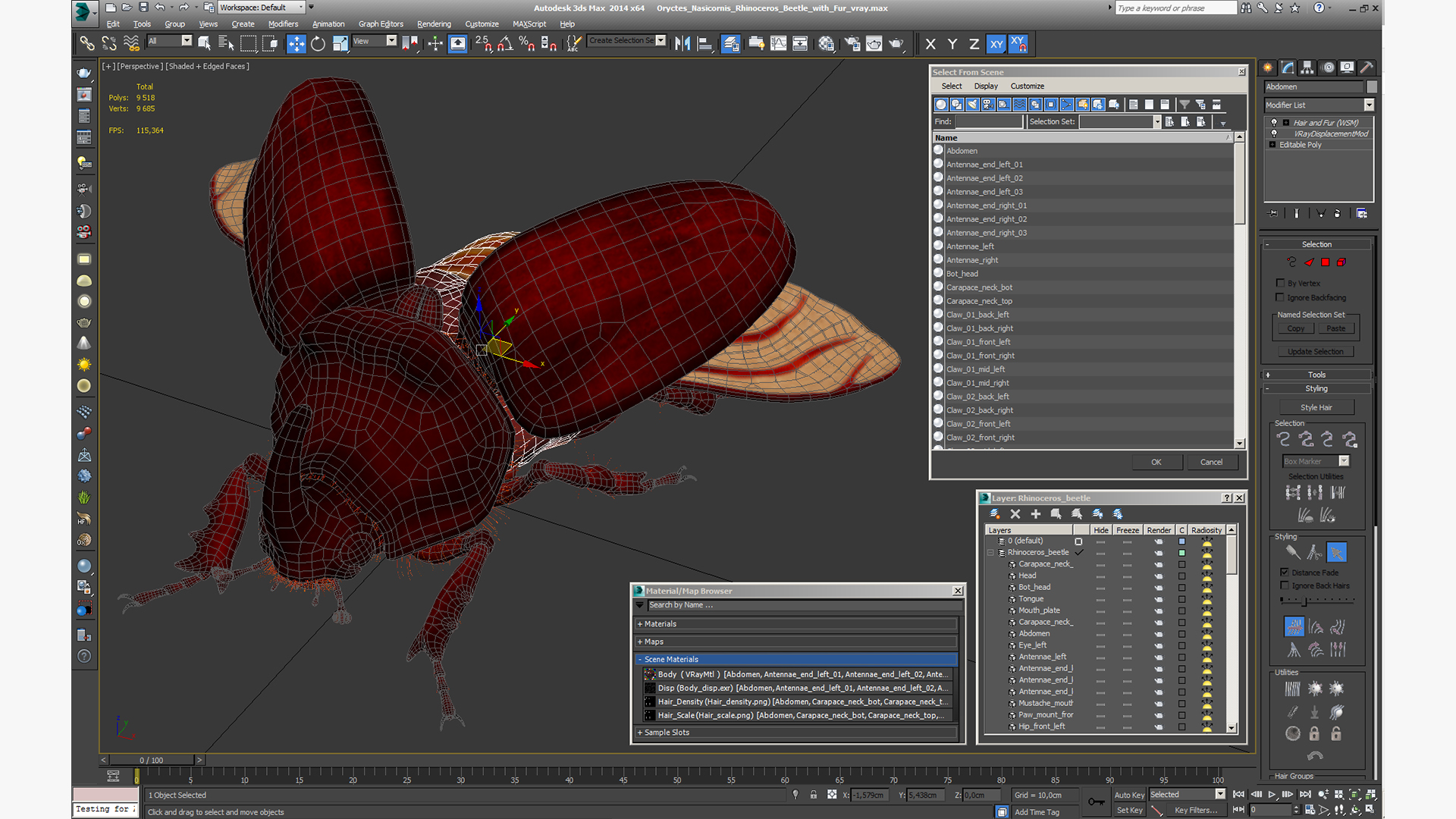Enable the By Vertex checkbox
The height and width of the screenshot is (819, 1456).
pyautogui.click(x=1281, y=283)
